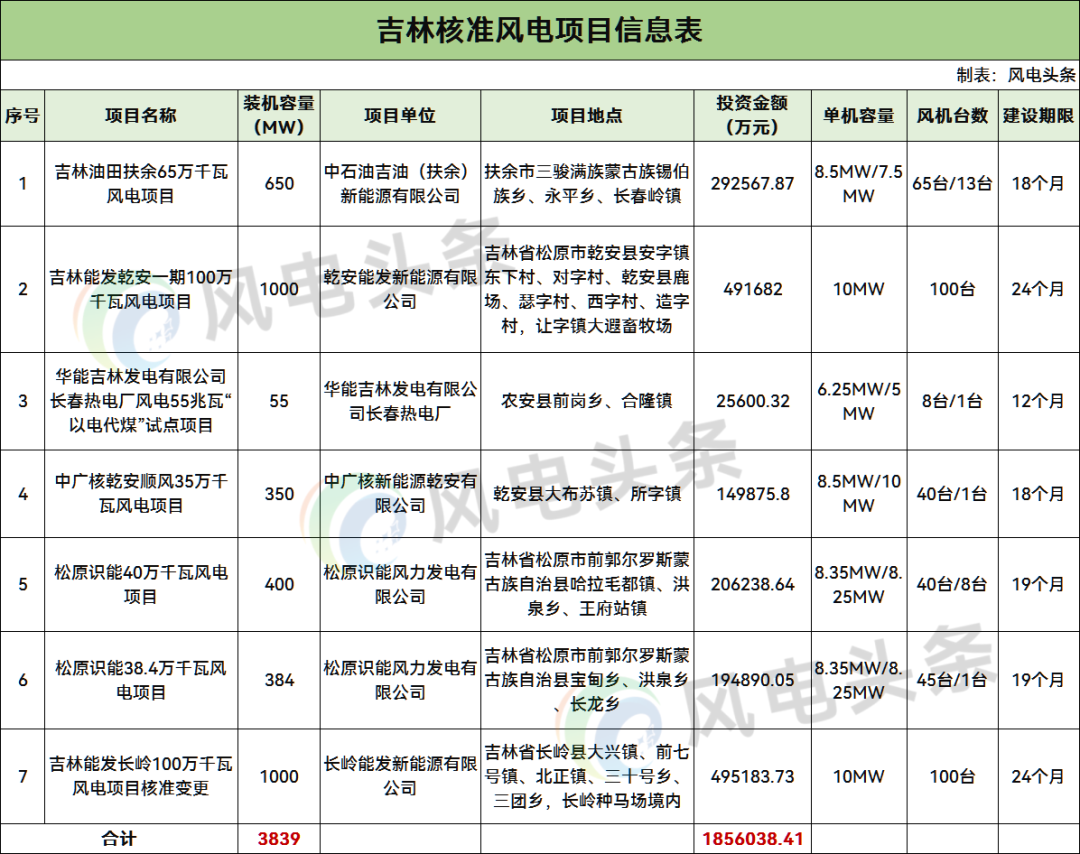Select 中石油吉油（扶余）新能源有限公司 cell
Image resolution: width=1080 pixels, height=854 pixels.
[400, 184]
